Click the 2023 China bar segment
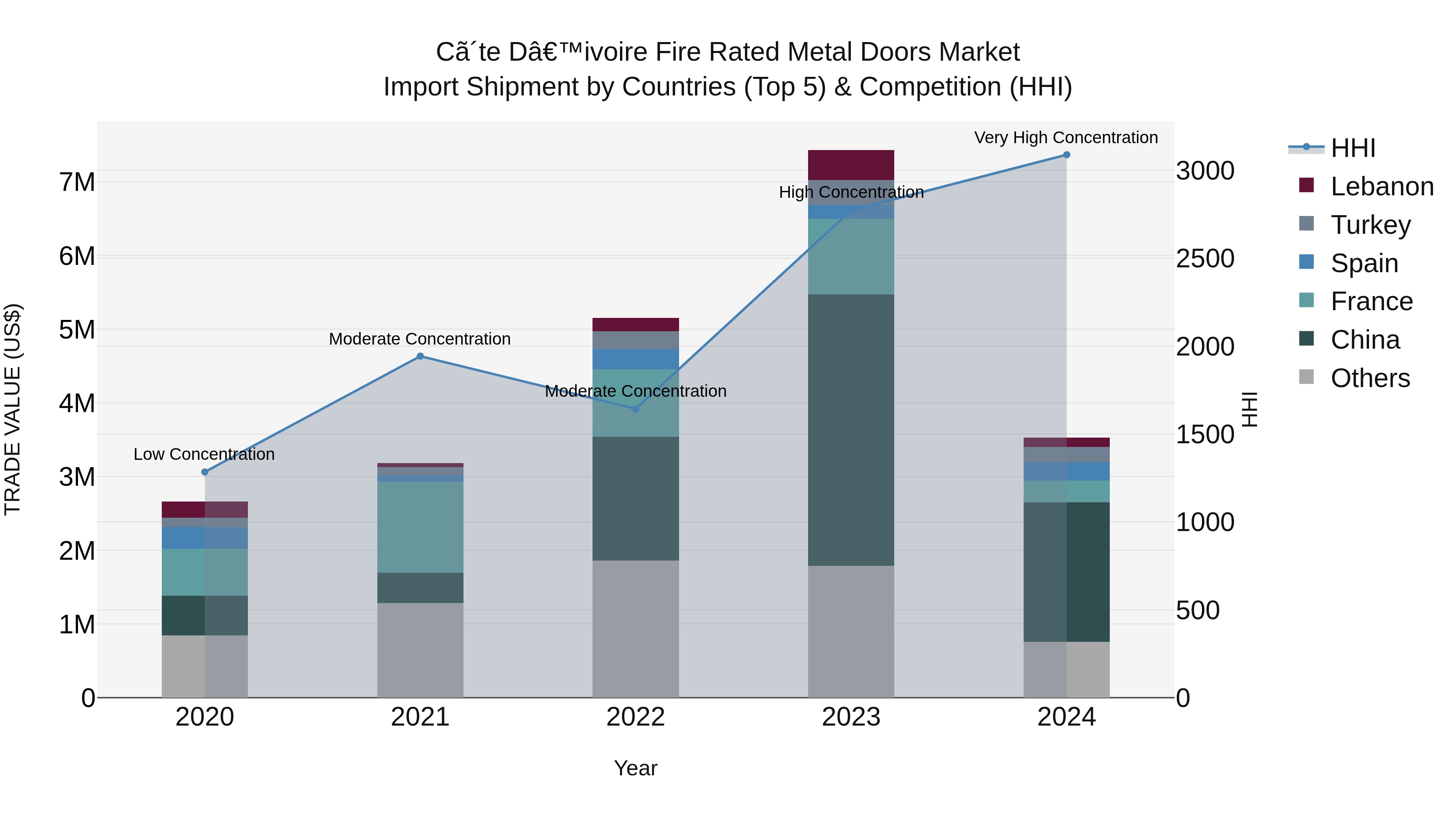 coord(851,430)
